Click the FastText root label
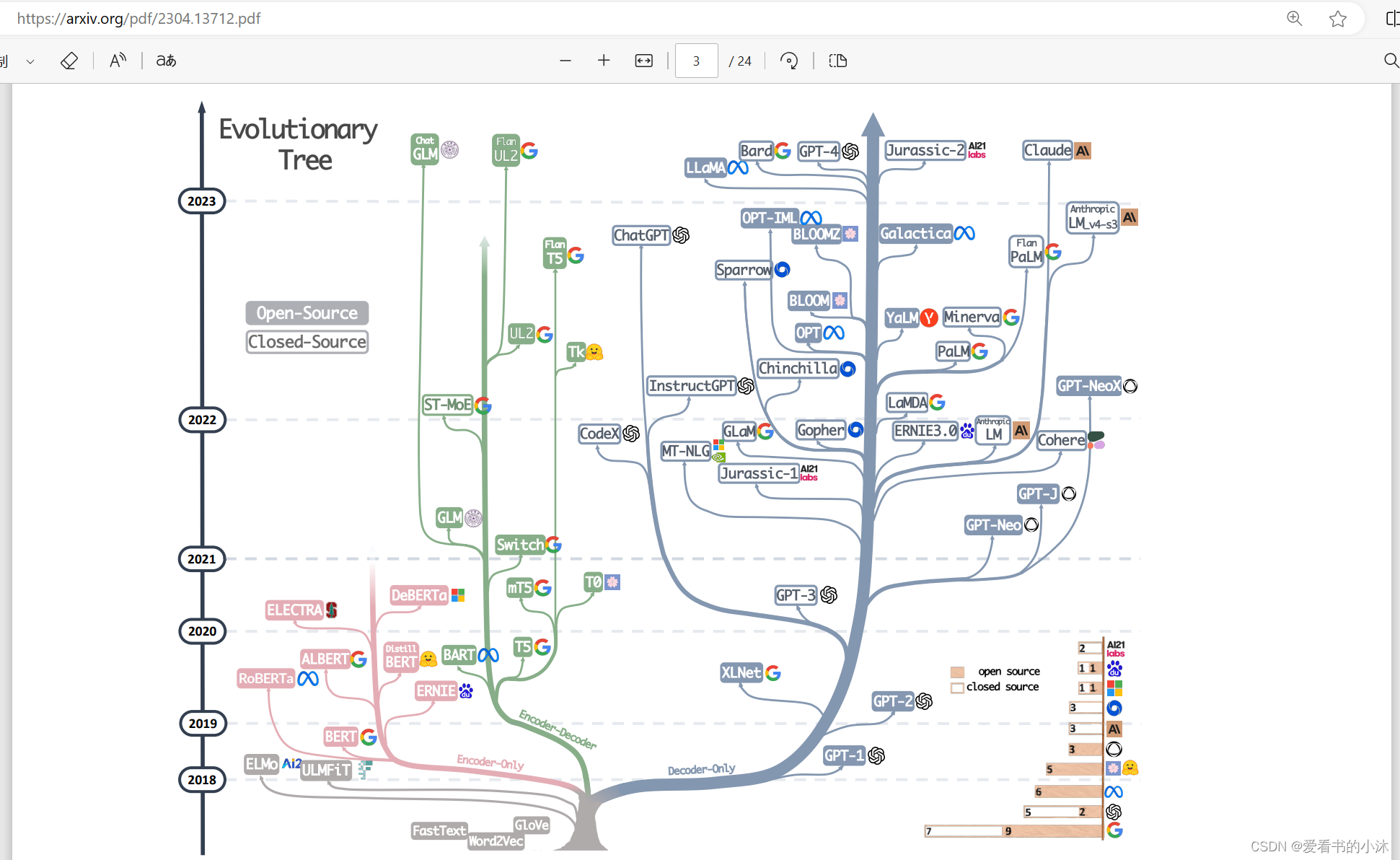 (439, 831)
